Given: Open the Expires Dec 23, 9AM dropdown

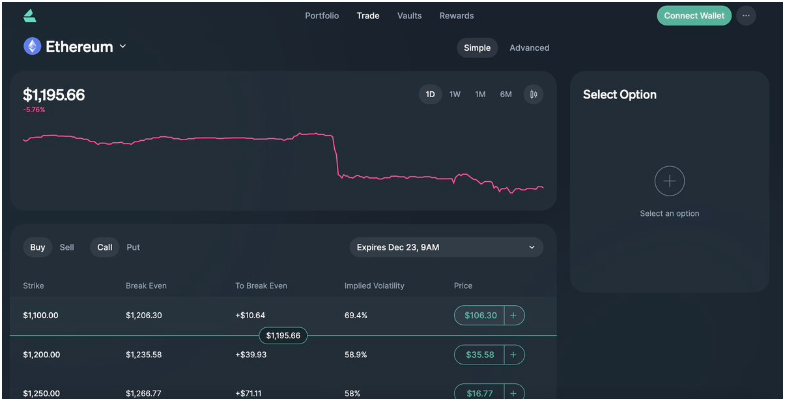Looking at the screenshot, I should click(446, 247).
